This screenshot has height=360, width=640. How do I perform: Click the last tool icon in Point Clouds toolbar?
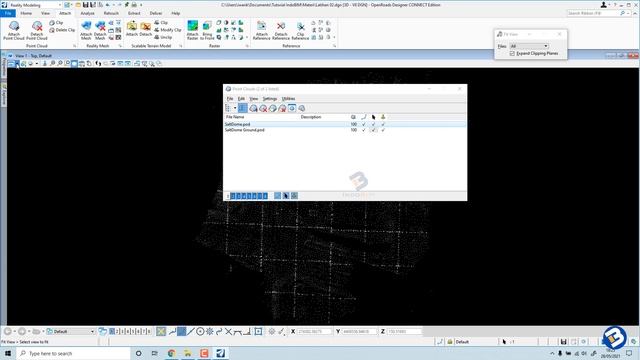(302, 108)
